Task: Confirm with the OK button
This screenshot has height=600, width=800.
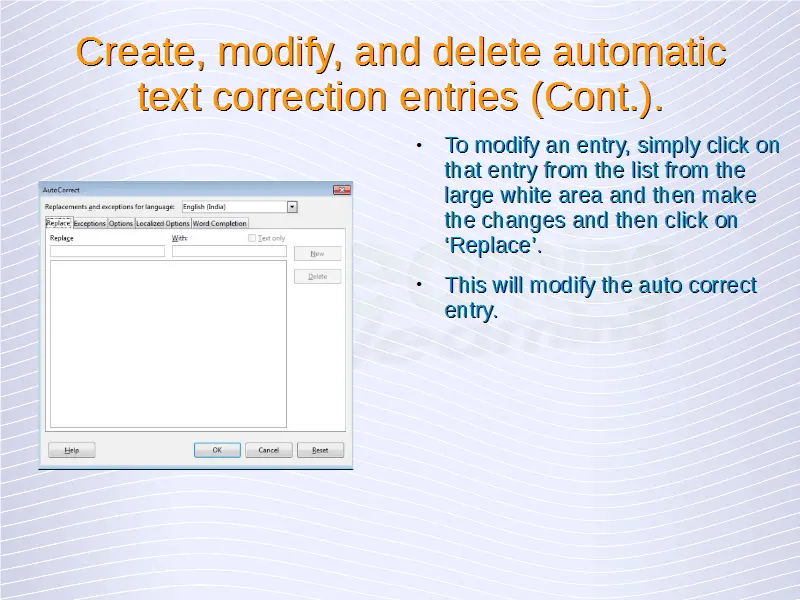Action: (x=217, y=450)
